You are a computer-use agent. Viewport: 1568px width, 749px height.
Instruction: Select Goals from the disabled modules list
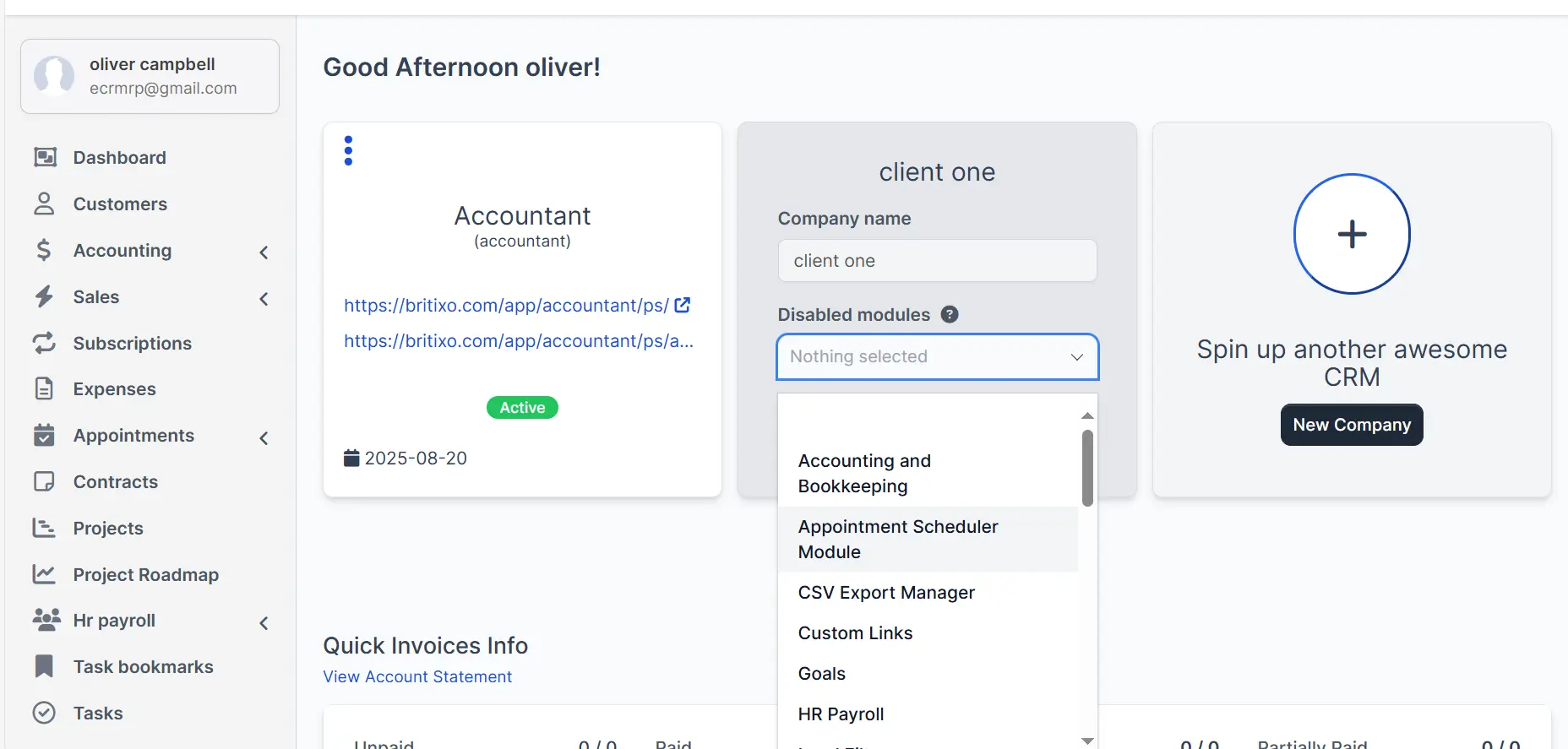(820, 673)
